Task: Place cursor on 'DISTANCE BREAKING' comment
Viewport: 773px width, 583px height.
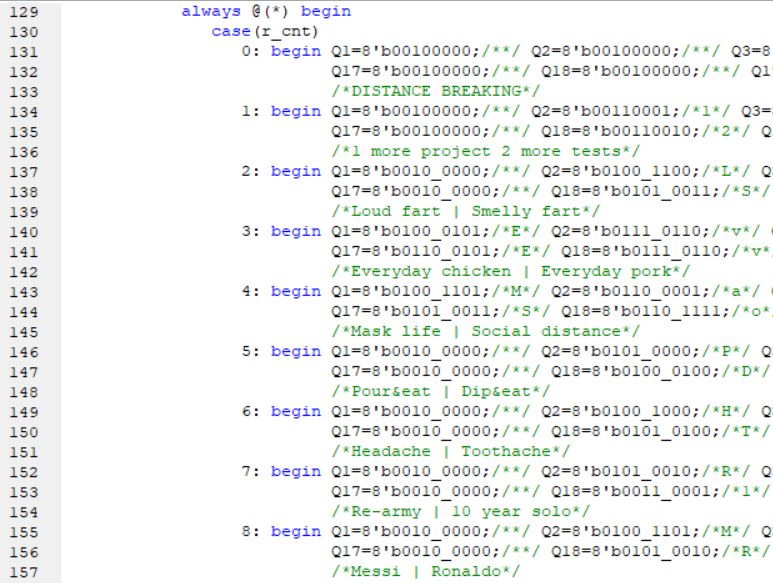Action: click(436, 91)
